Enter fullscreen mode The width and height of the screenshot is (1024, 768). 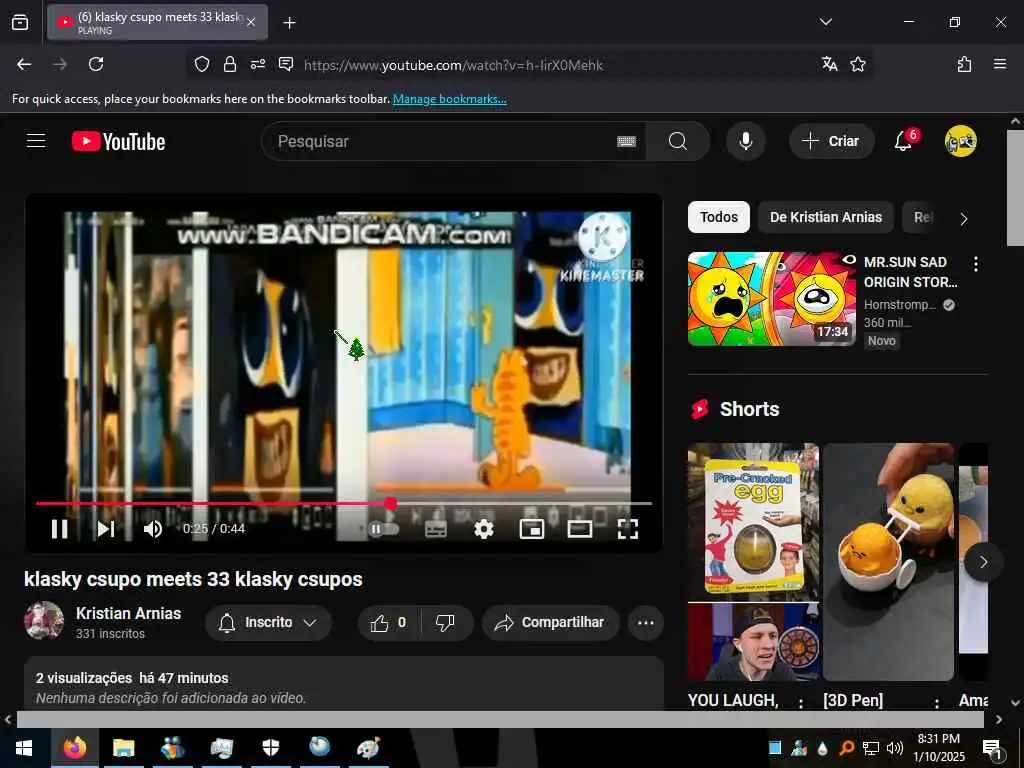pyautogui.click(x=628, y=528)
